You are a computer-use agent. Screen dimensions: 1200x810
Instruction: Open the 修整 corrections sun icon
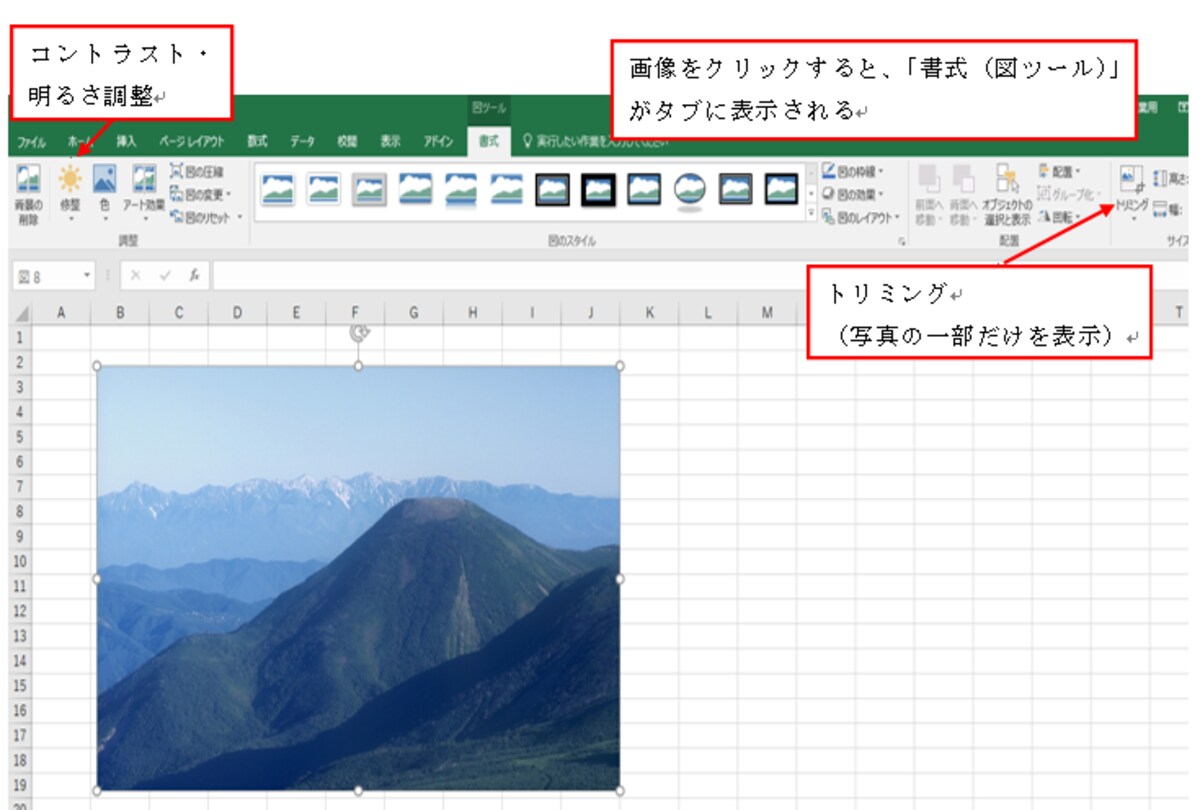pyautogui.click(x=70, y=180)
